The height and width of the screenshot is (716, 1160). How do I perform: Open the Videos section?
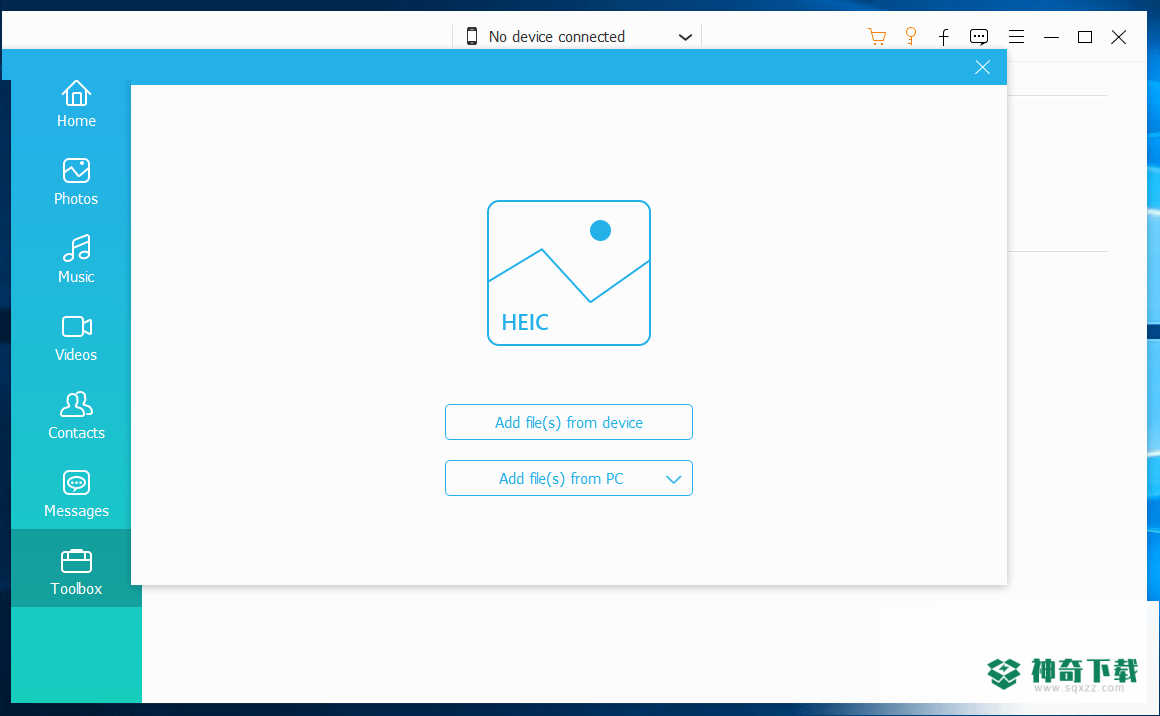pyautogui.click(x=76, y=338)
